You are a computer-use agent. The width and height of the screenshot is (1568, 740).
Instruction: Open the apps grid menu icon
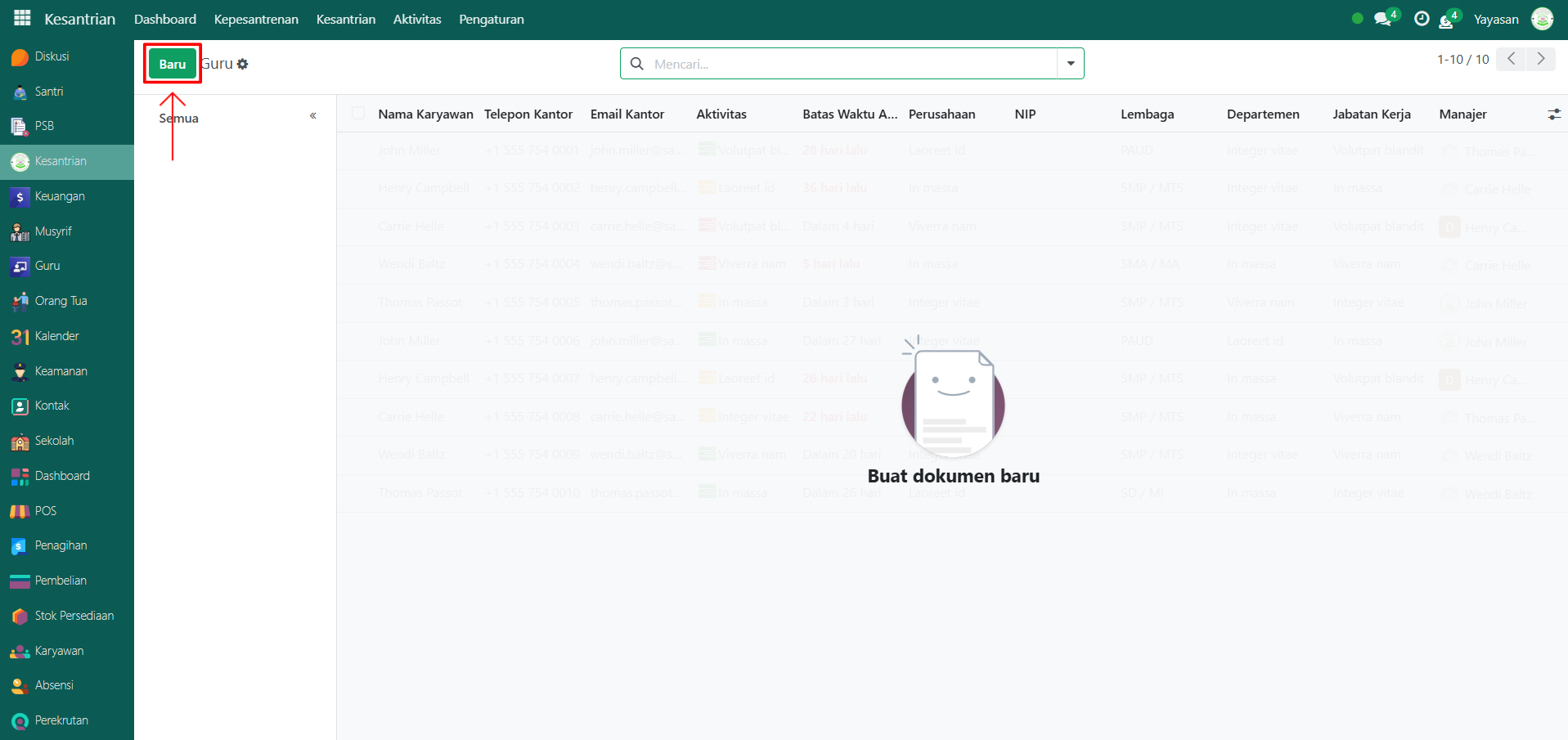tap(22, 18)
